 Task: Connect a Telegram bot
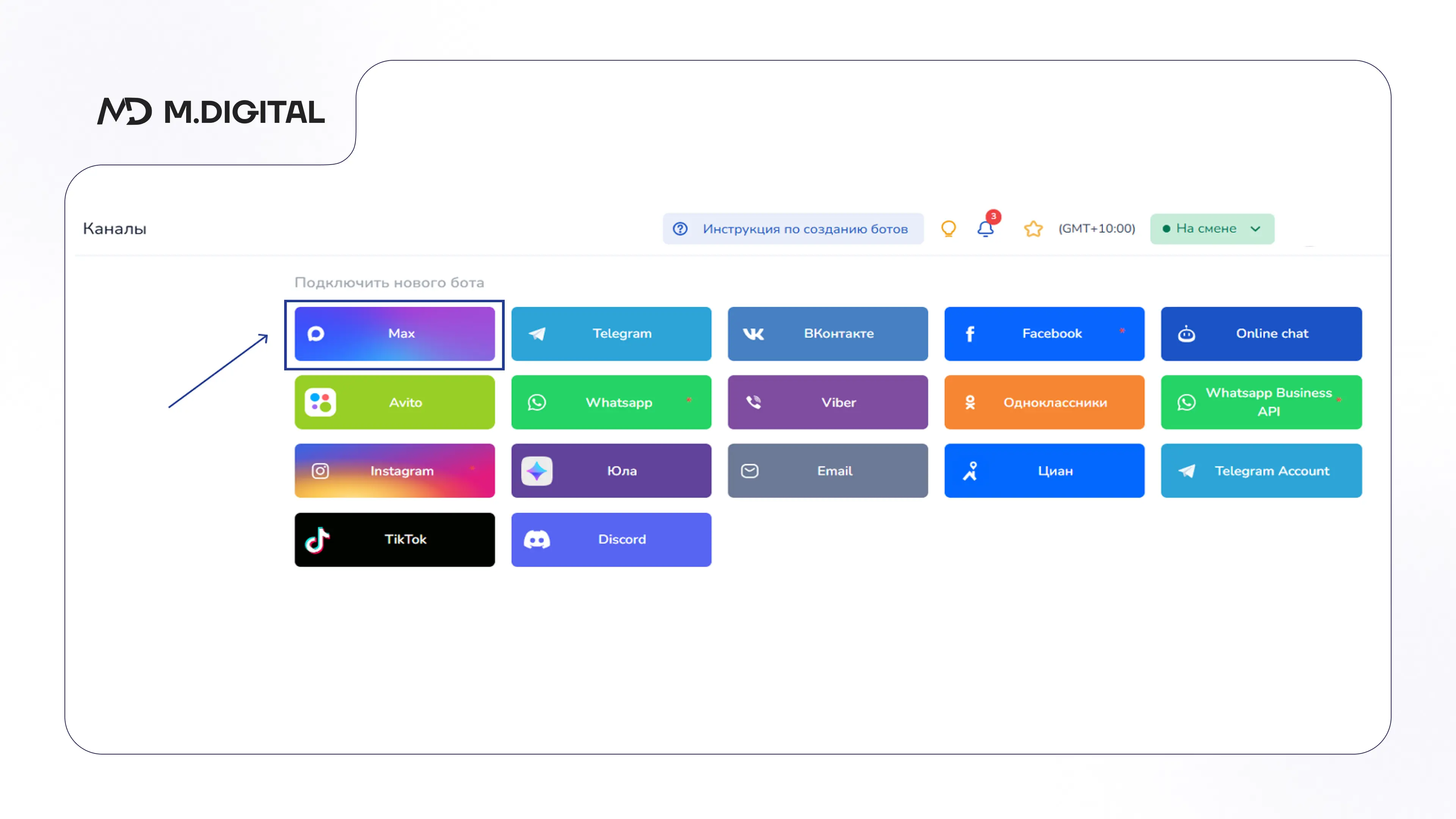[611, 334]
